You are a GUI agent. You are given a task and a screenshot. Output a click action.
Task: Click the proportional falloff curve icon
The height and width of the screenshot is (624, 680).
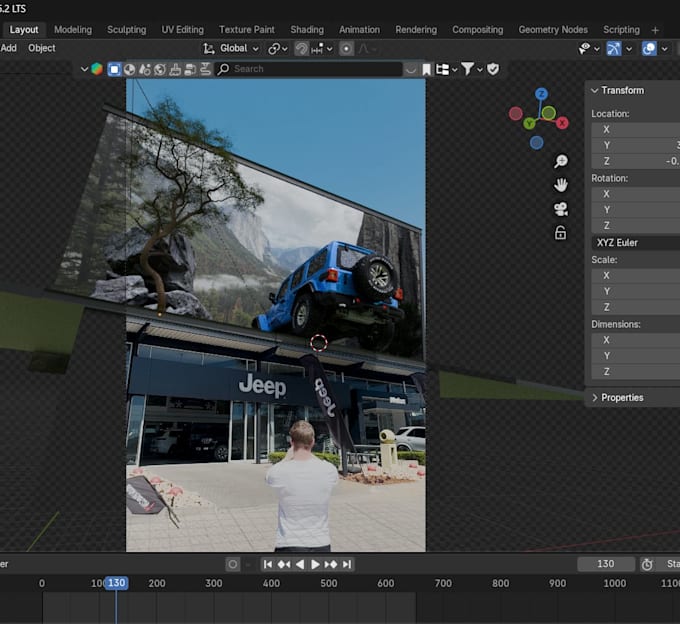363,49
